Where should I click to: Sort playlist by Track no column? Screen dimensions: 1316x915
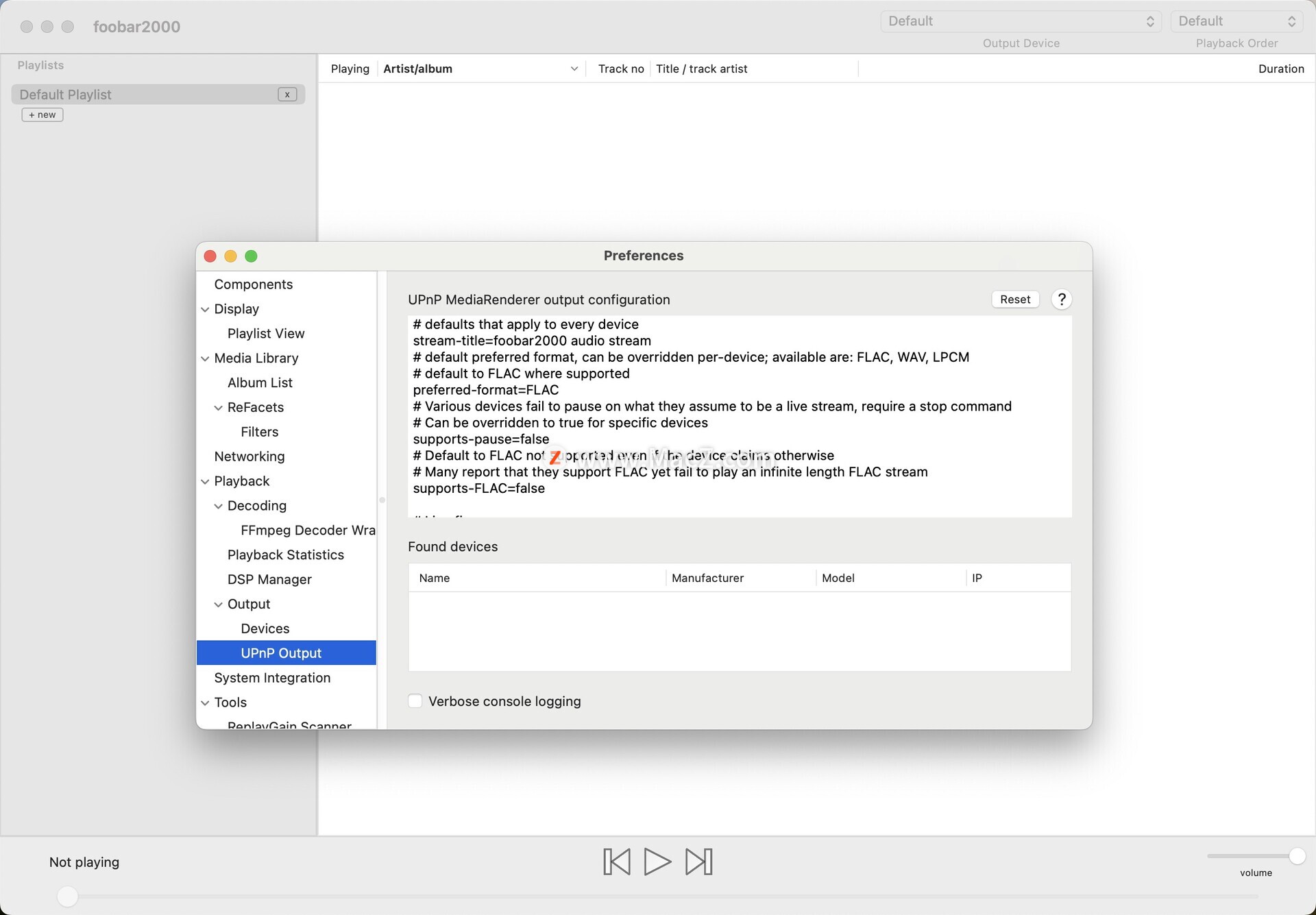(621, 69)
